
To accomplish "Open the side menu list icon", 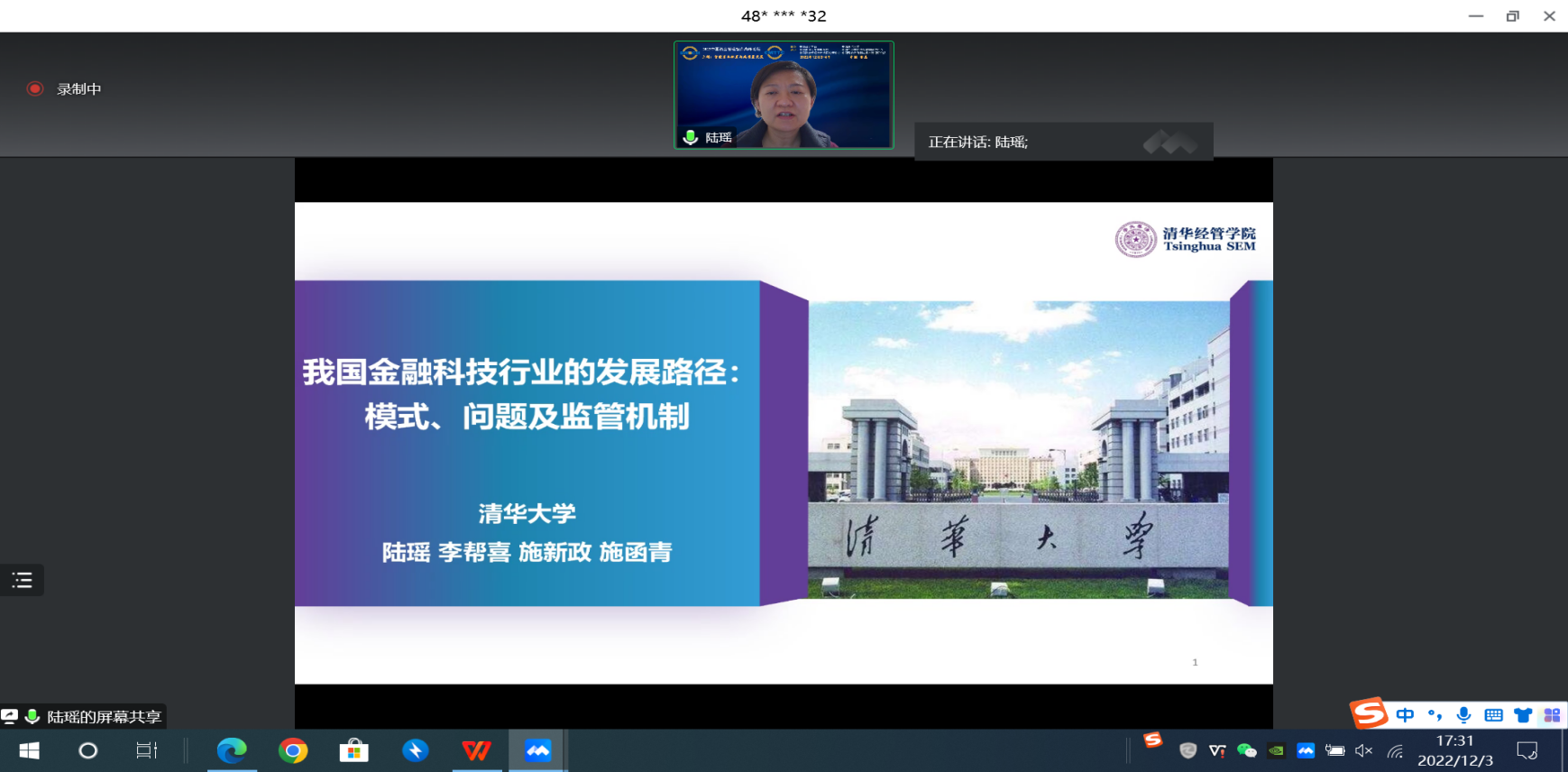I will [x=22, y=580].
